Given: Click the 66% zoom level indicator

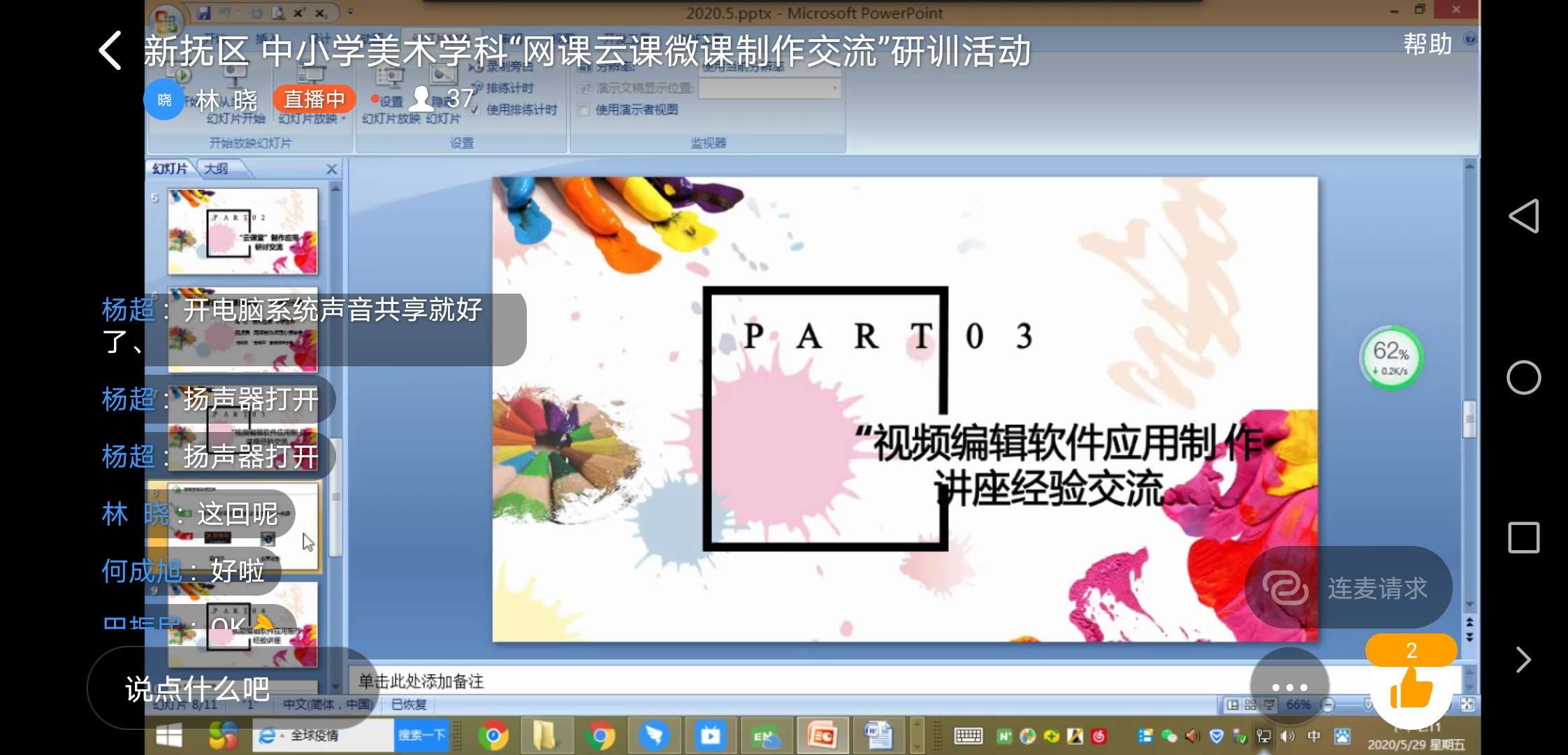Looking at the screenshot, I should click(x=1298, y=705).
